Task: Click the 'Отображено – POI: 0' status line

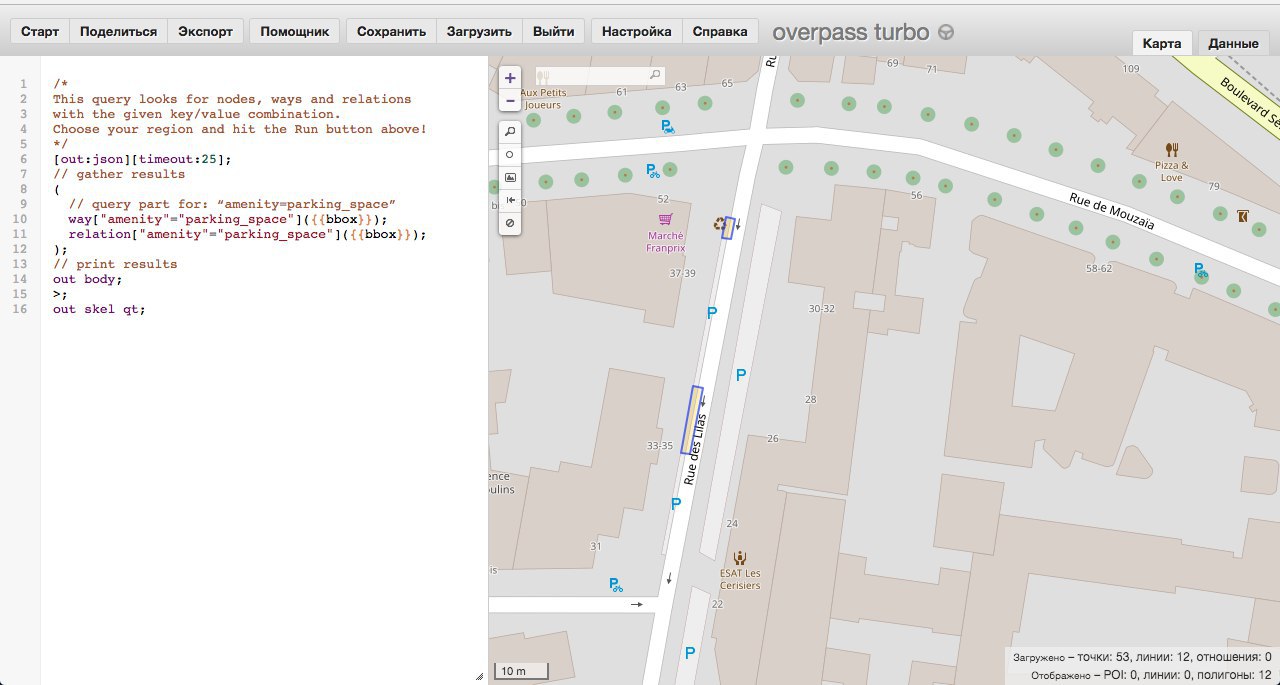Action: point(1151,675)
